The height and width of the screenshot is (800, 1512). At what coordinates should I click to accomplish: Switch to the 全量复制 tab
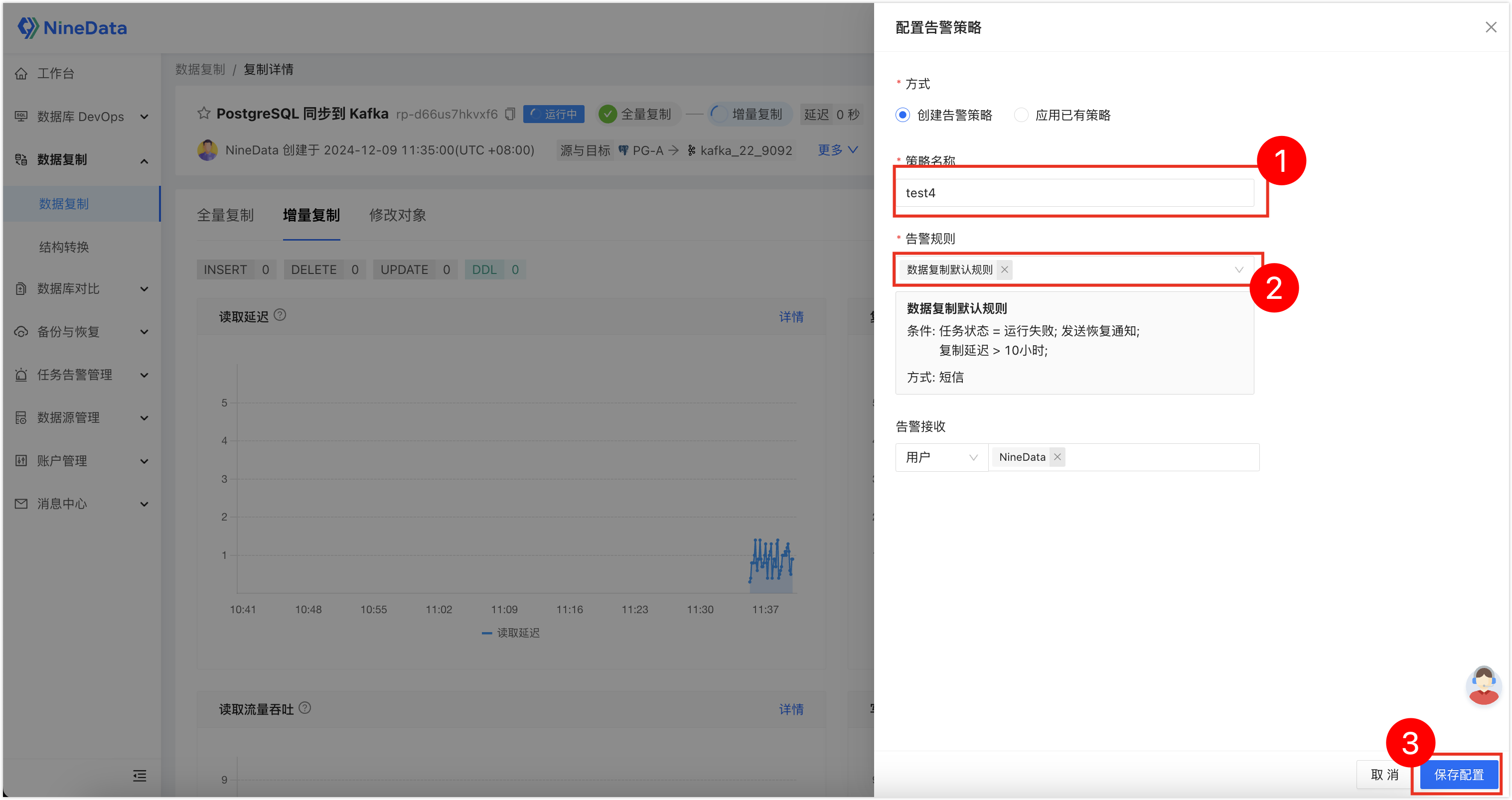[225, 215]
